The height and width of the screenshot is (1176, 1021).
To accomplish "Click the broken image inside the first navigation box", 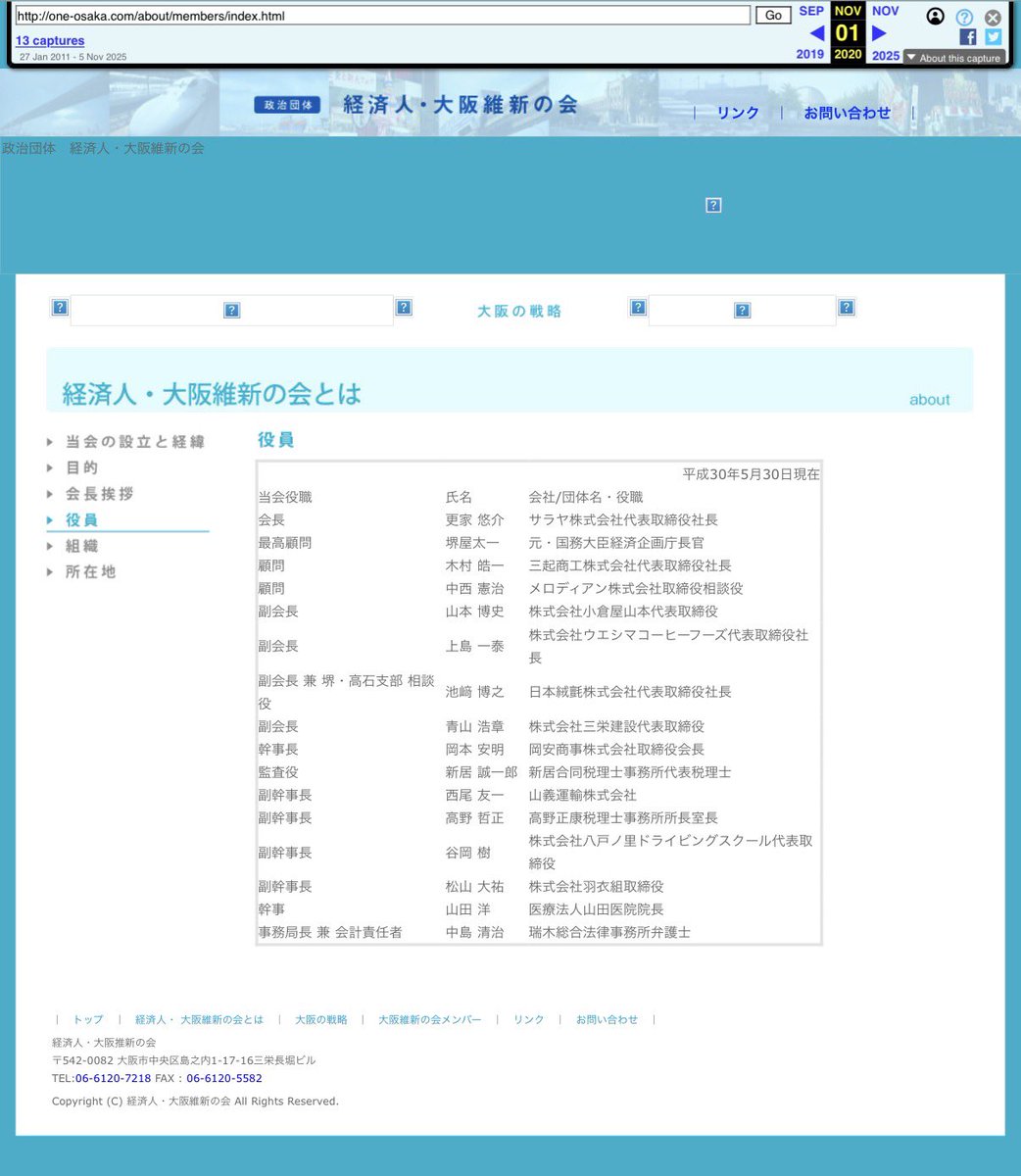I will (232, 310).
